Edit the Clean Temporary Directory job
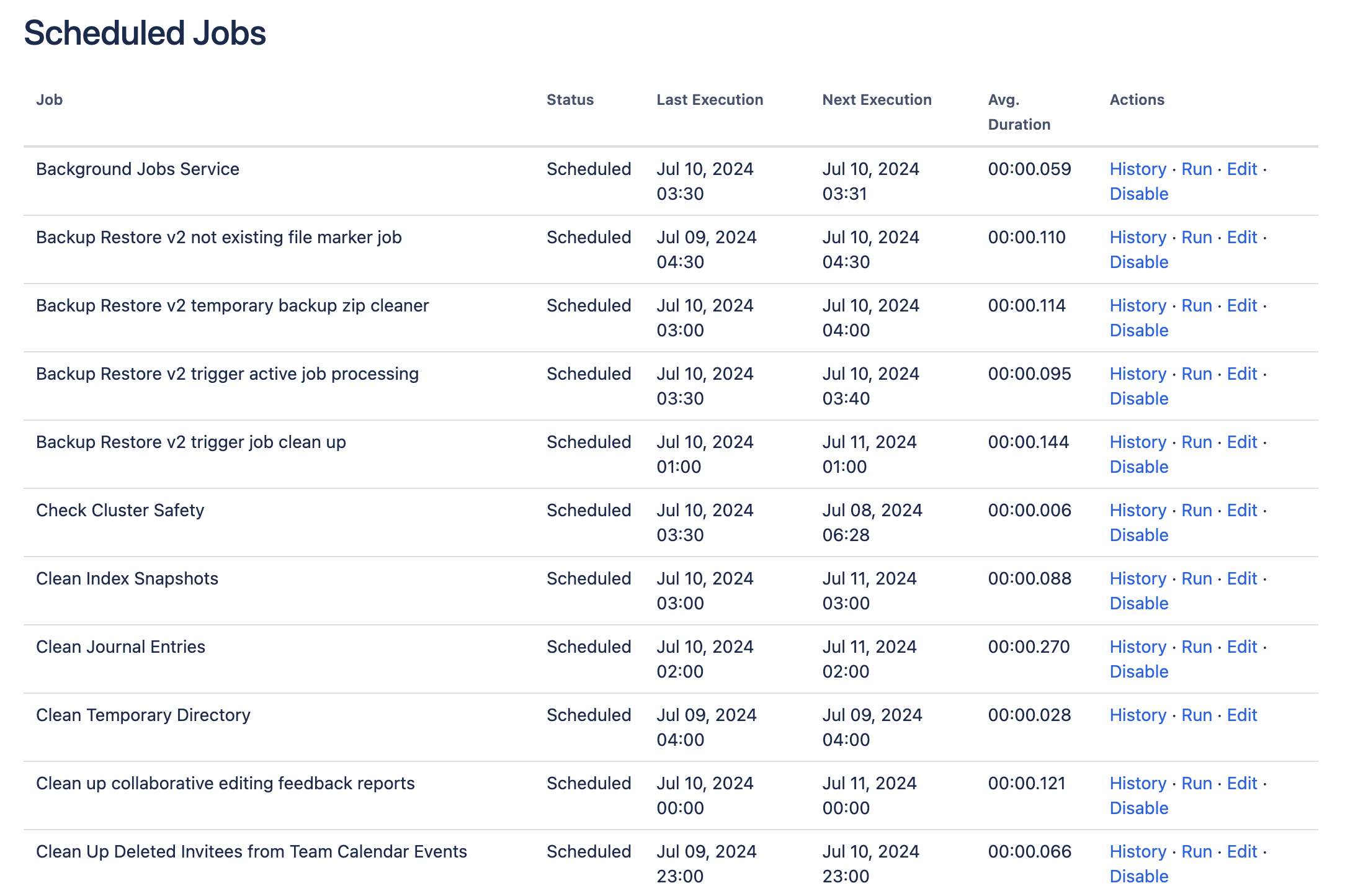The height and width of the screenshot is (896, 1345). coord(1241,715)
